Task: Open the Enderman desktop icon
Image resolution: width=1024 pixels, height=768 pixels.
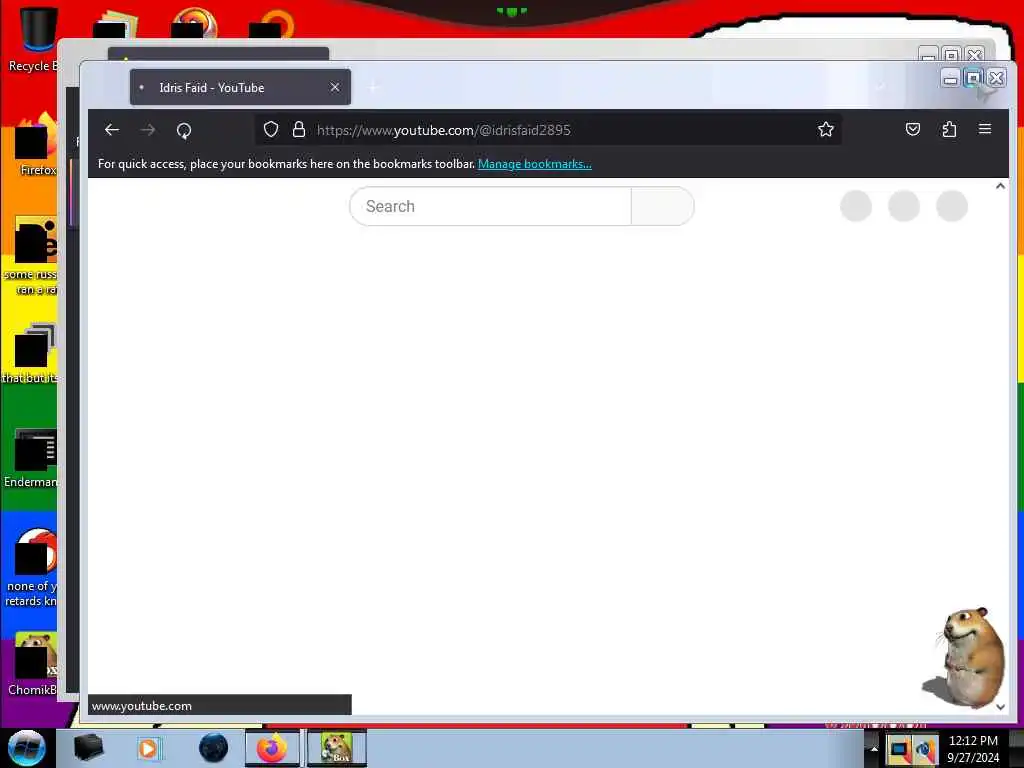Action: pyautogui.click(x=31, y=458)
